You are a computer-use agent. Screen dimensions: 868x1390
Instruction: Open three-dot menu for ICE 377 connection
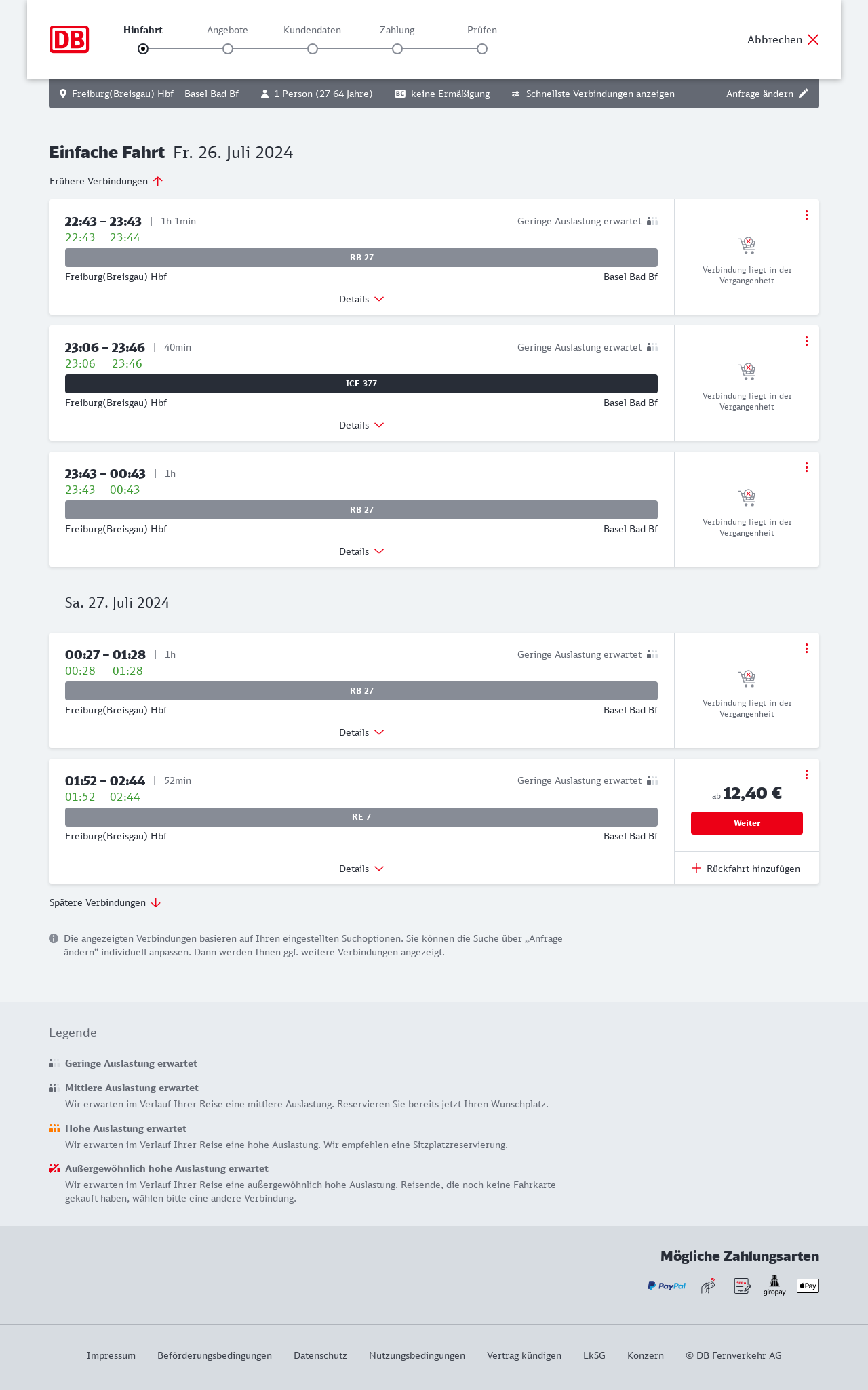point(806,341)
